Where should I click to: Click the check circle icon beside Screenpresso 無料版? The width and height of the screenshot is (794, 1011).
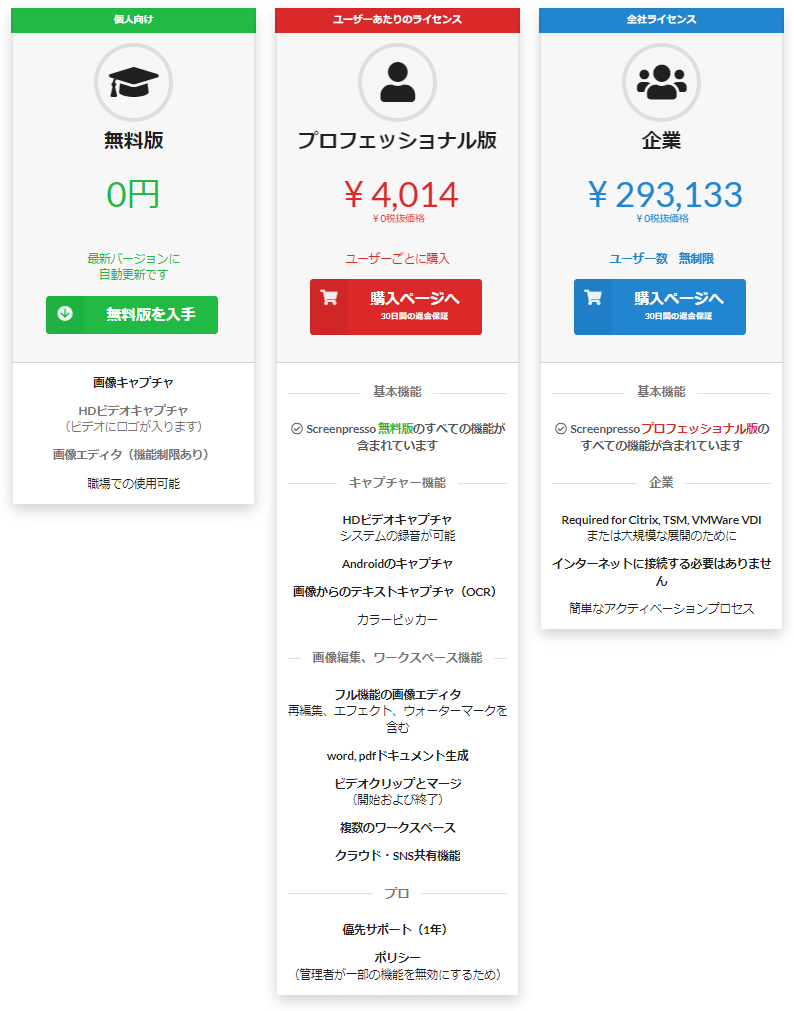pyautogui.click(x=296, y=428)
